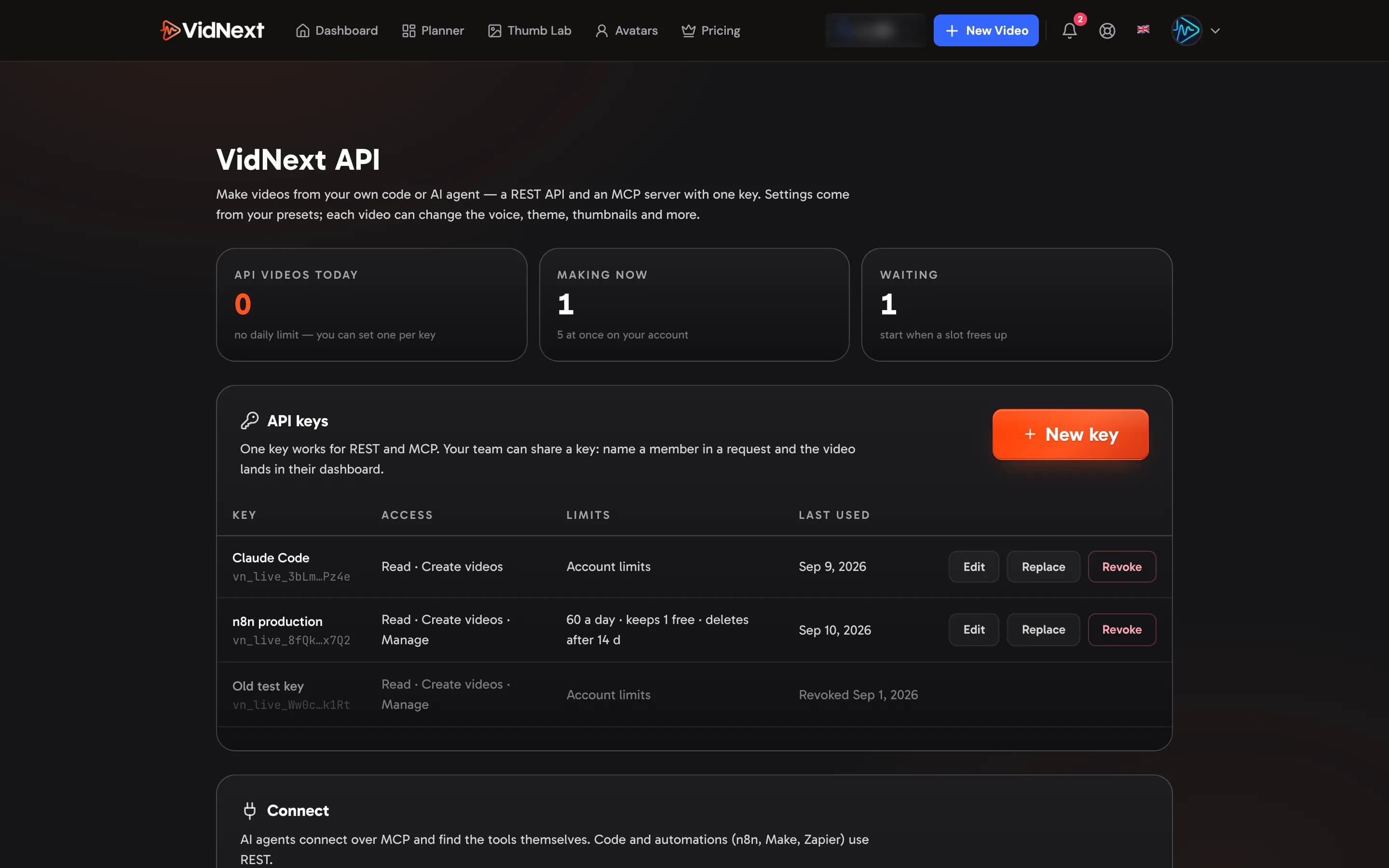Image resolution: width=1389 pixels, height=868 pixels.
Task: Replace the Claude Code key
Action: (1043, 567)
